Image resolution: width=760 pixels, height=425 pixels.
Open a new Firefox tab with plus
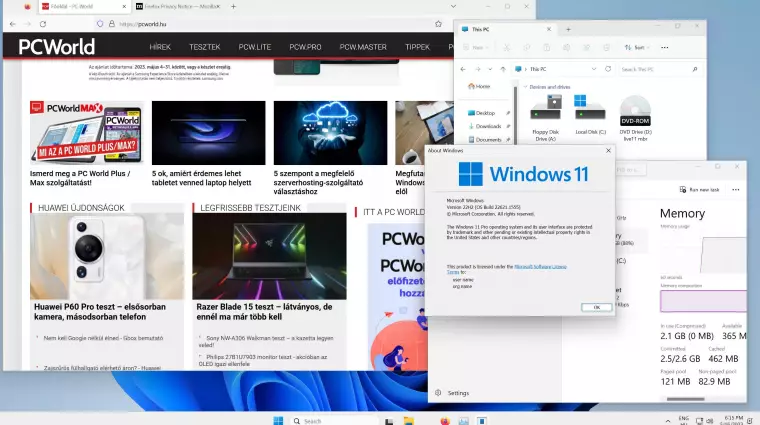coord(233,6)
